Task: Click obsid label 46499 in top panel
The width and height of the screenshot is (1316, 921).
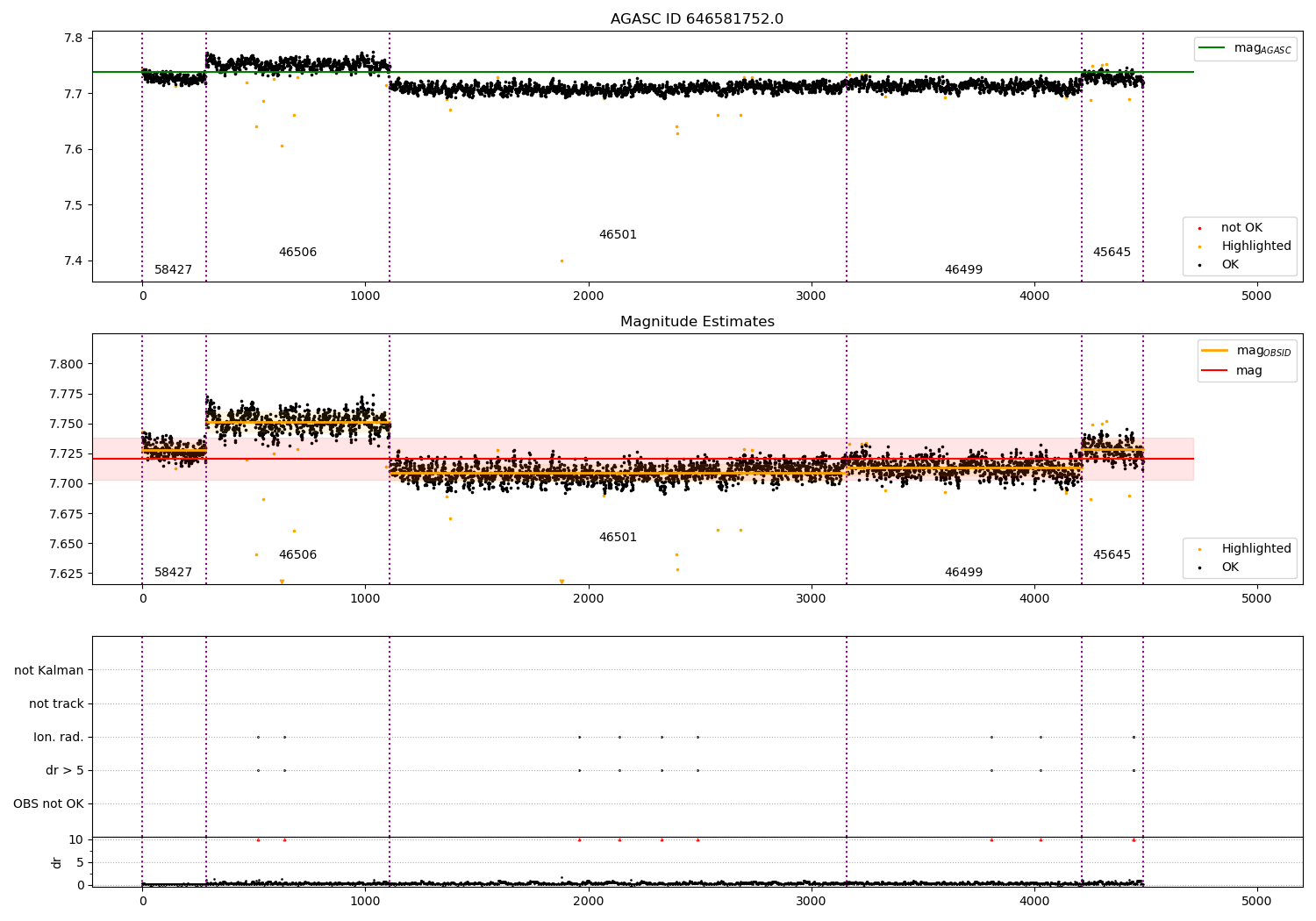Action: (x=963, y=270)
